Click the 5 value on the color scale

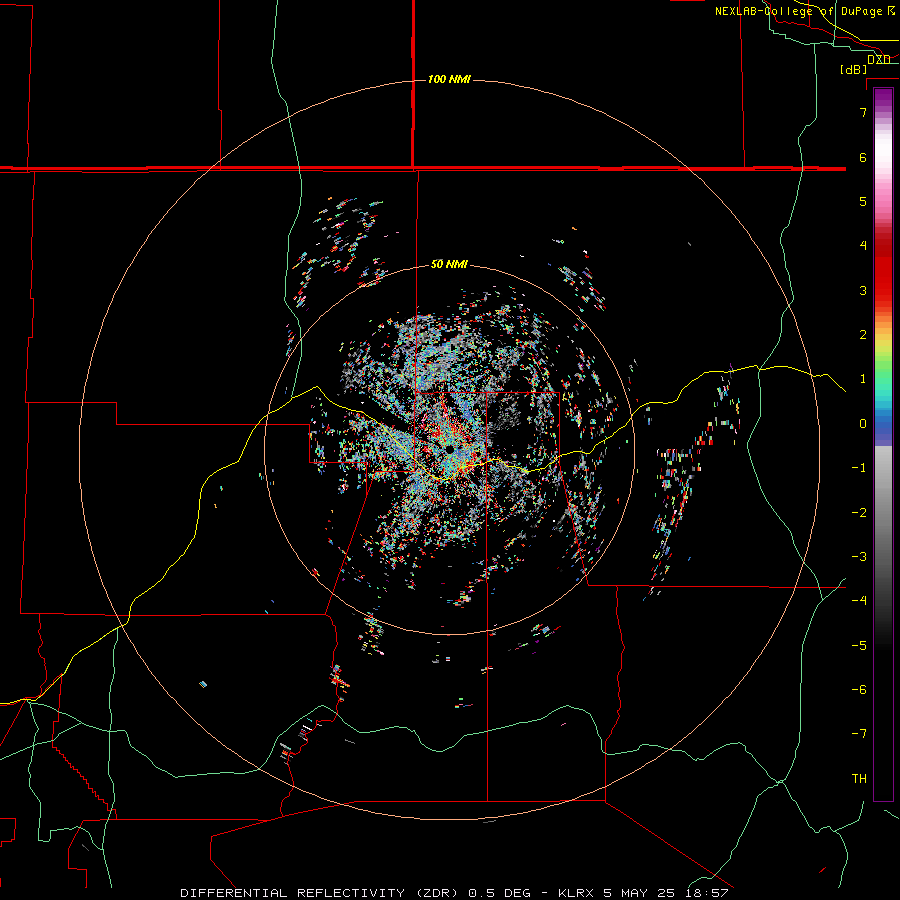863,201
